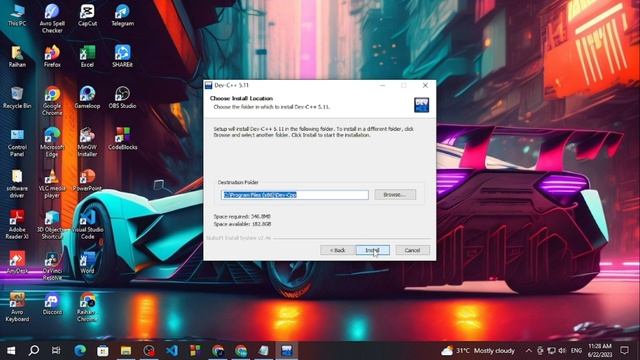The width and height of the screenshot is (640, 360).
Task: Select the Gameloop desktop icon
Action: pyautogui.click(x=87, y=98)
